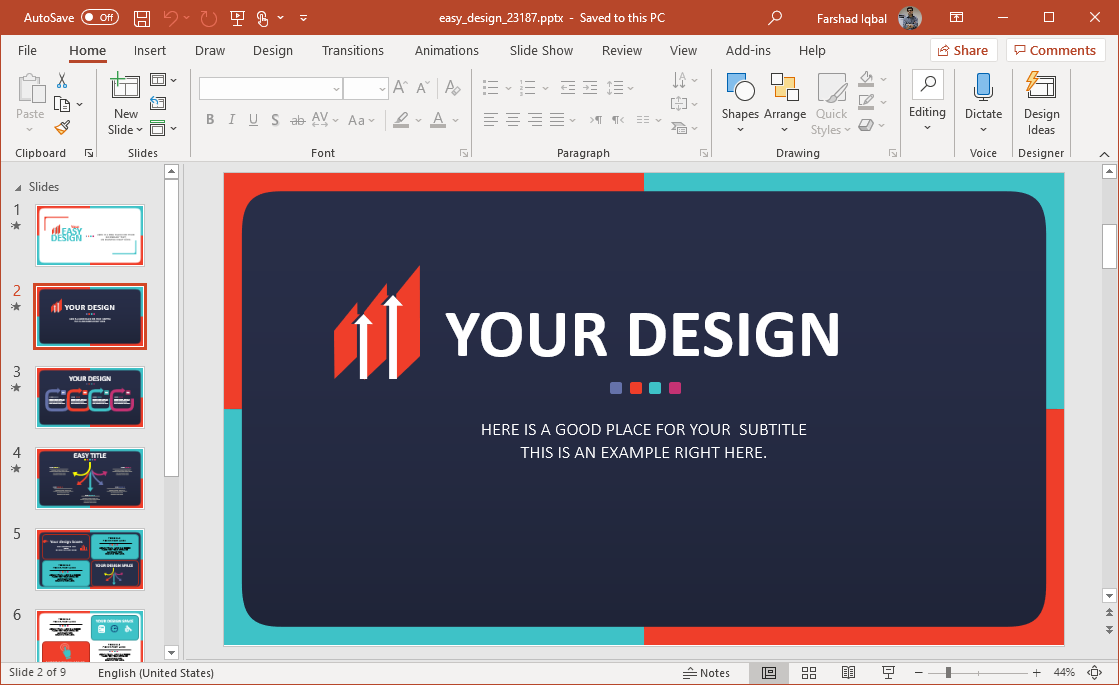The width and height of the screenshot is (1119, 685).
Task: Enable Underline formatting
Action: [253, 119]
